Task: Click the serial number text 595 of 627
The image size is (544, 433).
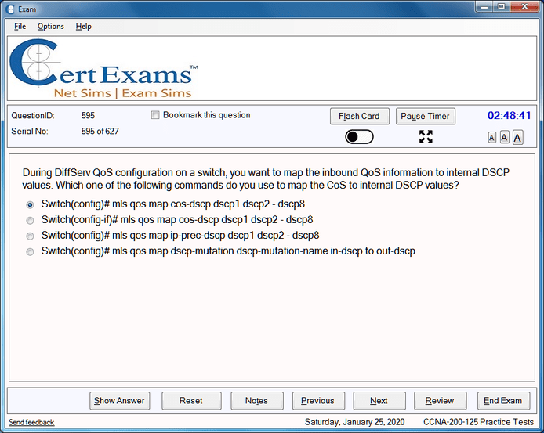Action: [x=100, y=131]
